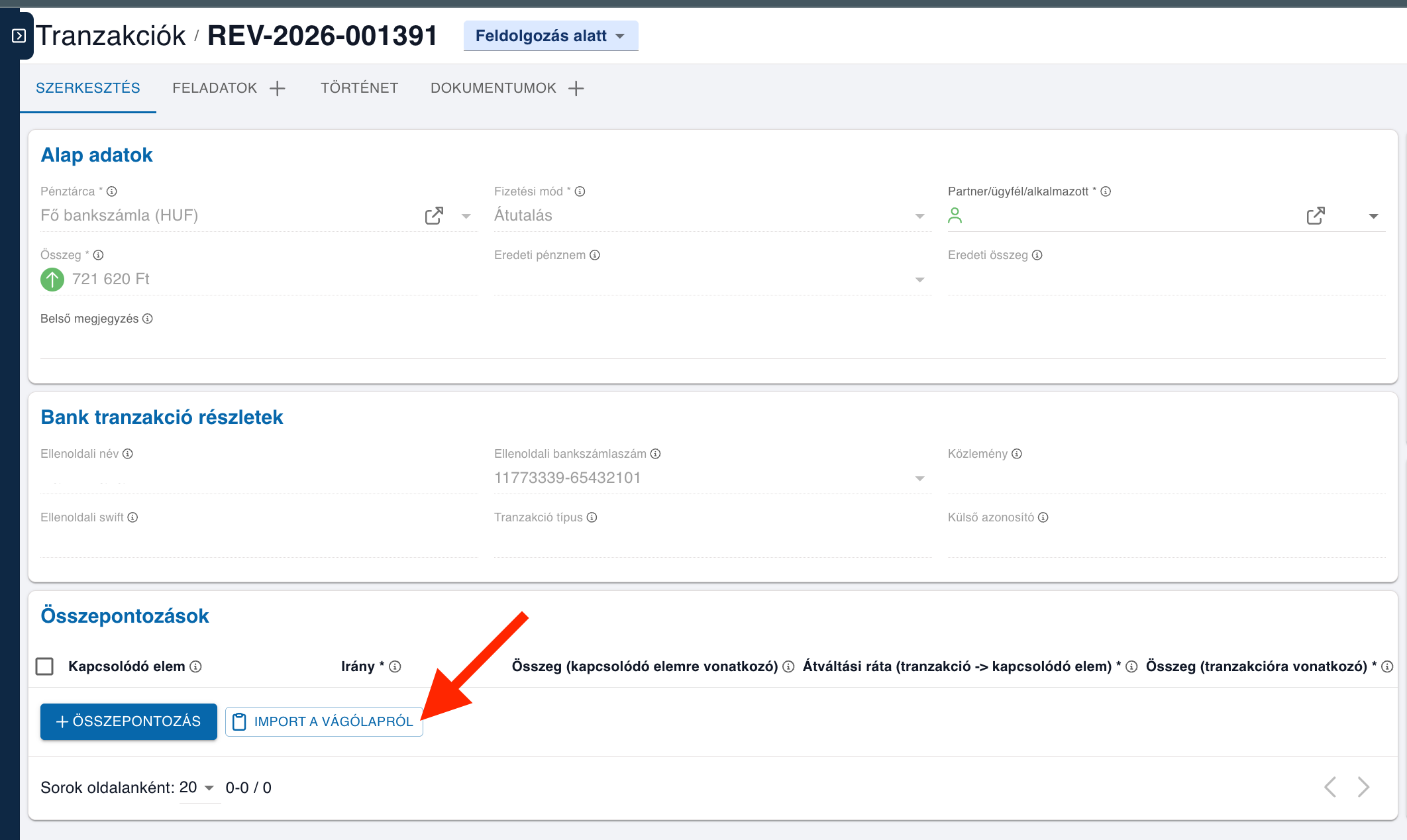Show info tooltip for Ellenoldali név
This screenshot has height=840, width=1407.
pos(128,454)
